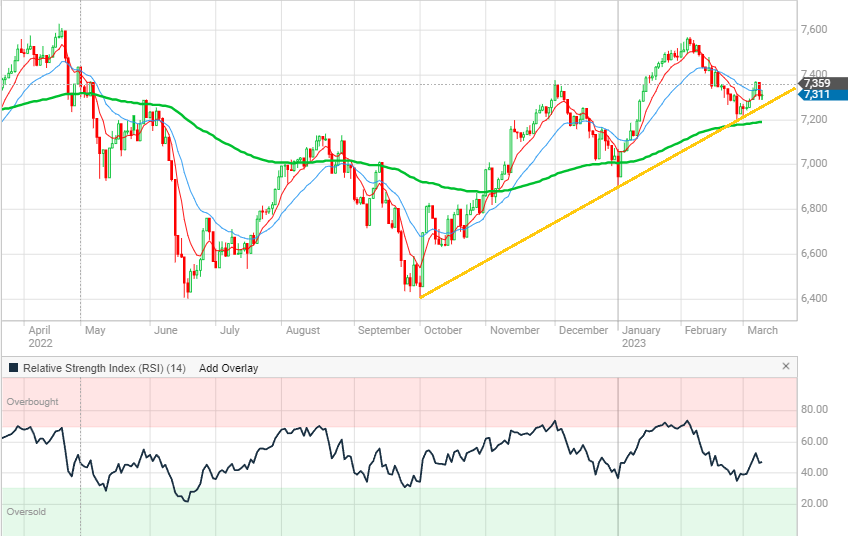This screenshot has width=852, height=536.
Task: Click the April 2022 date label
Action: click(40, 335)
